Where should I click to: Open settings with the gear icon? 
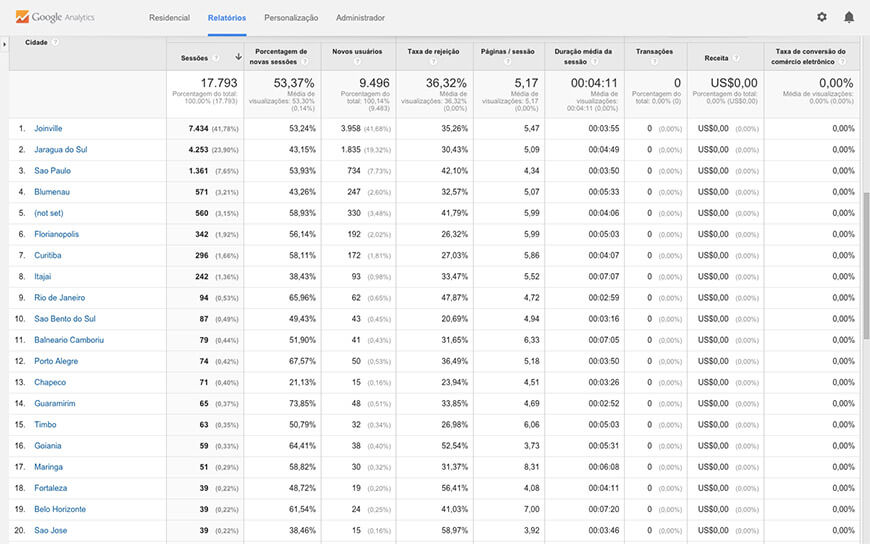pos(822,17)
